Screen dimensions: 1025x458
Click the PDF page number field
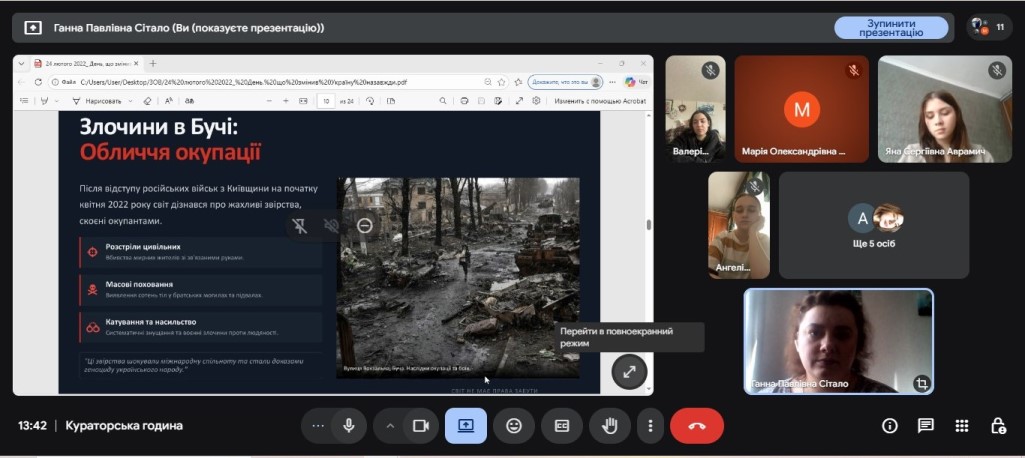(x=326, y=101)
